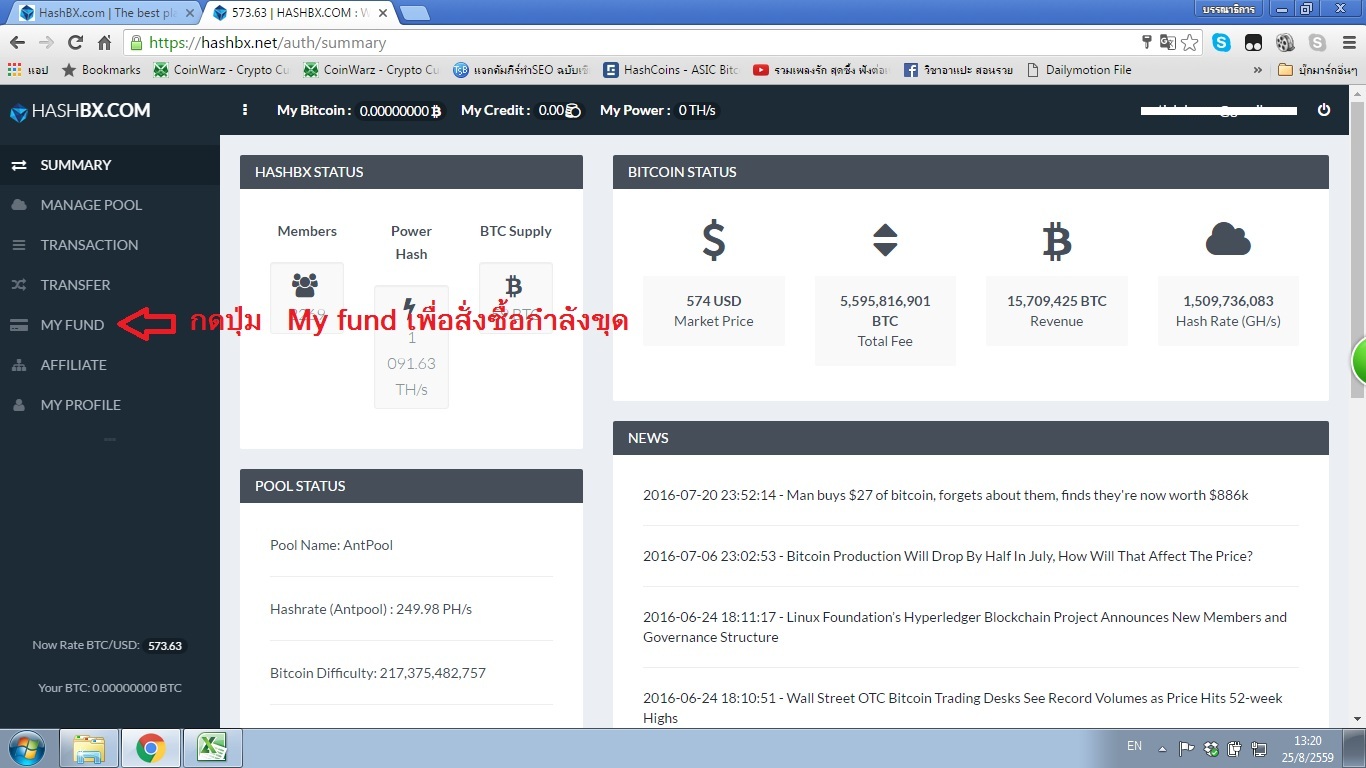Click the black Tampermonkey extension icon
Image resolution: width=1366 pixels, height=768 pixels.
[x=1253, y=43]
